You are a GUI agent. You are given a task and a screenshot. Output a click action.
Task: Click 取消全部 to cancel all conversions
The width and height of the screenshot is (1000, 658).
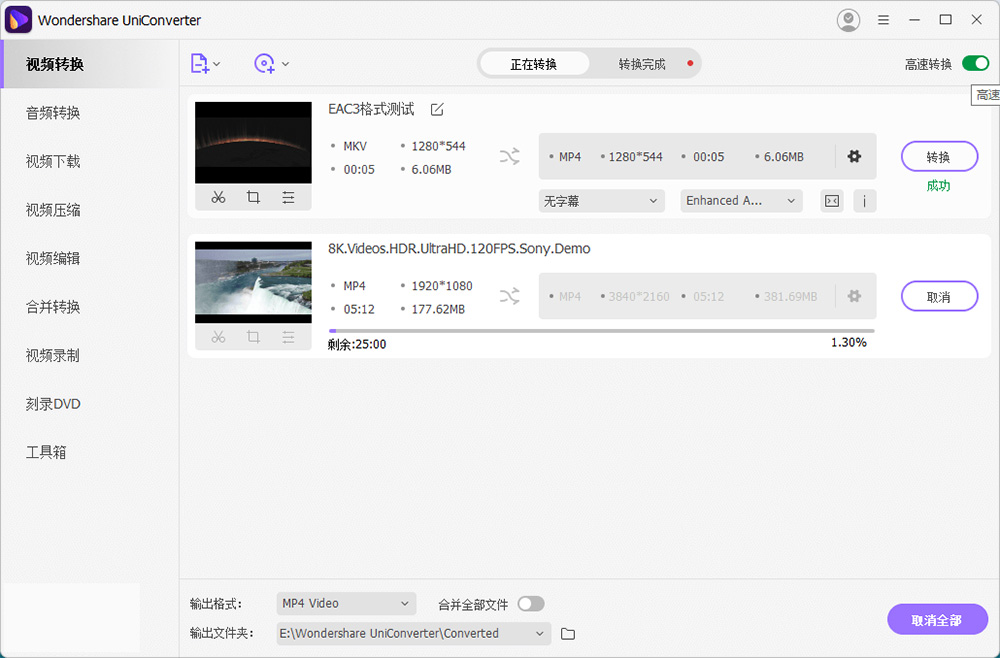pos(937,619)
